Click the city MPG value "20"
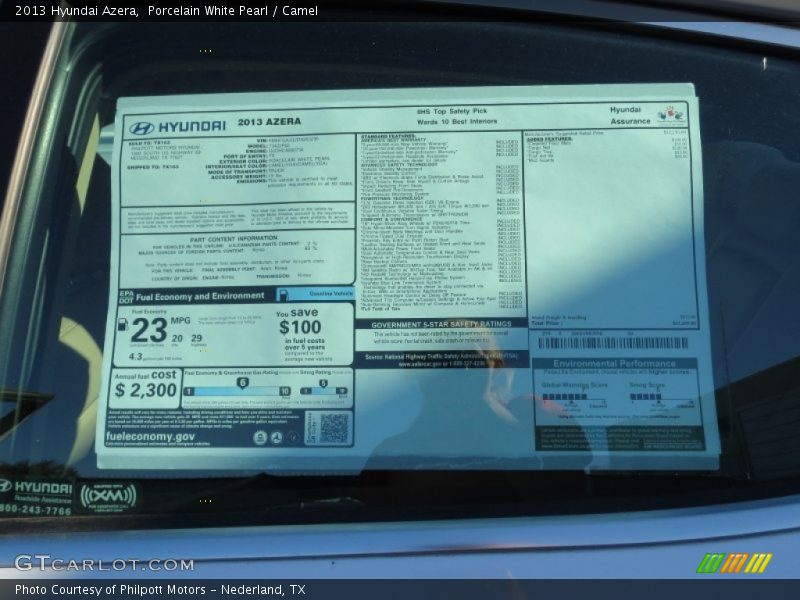 pos(177,338)
